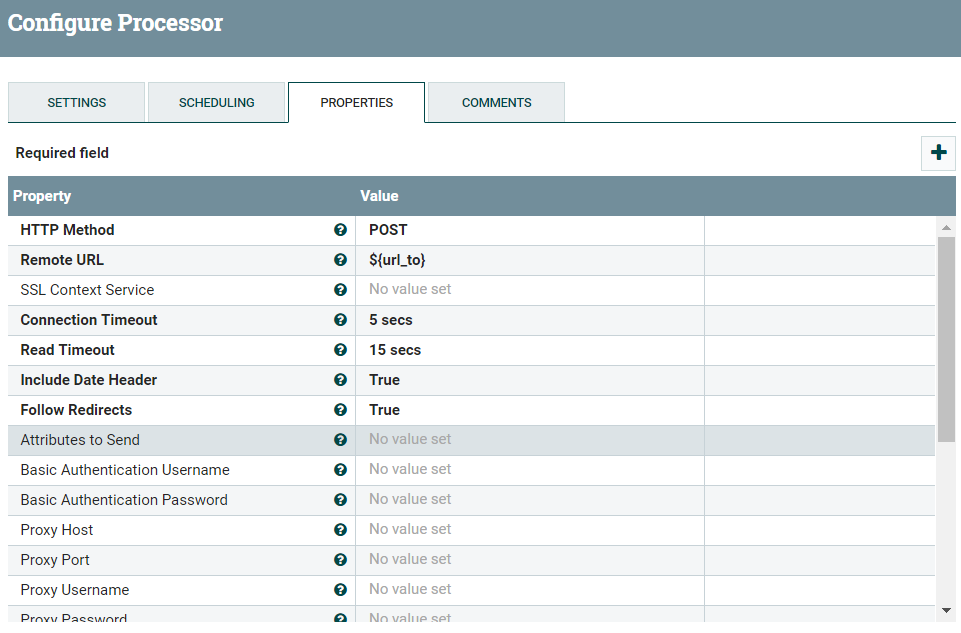The image size is (961, 633).
Task: Edit the Remote URL value ${url_to}
Action: pyautogui.click(x=530, y=260)
